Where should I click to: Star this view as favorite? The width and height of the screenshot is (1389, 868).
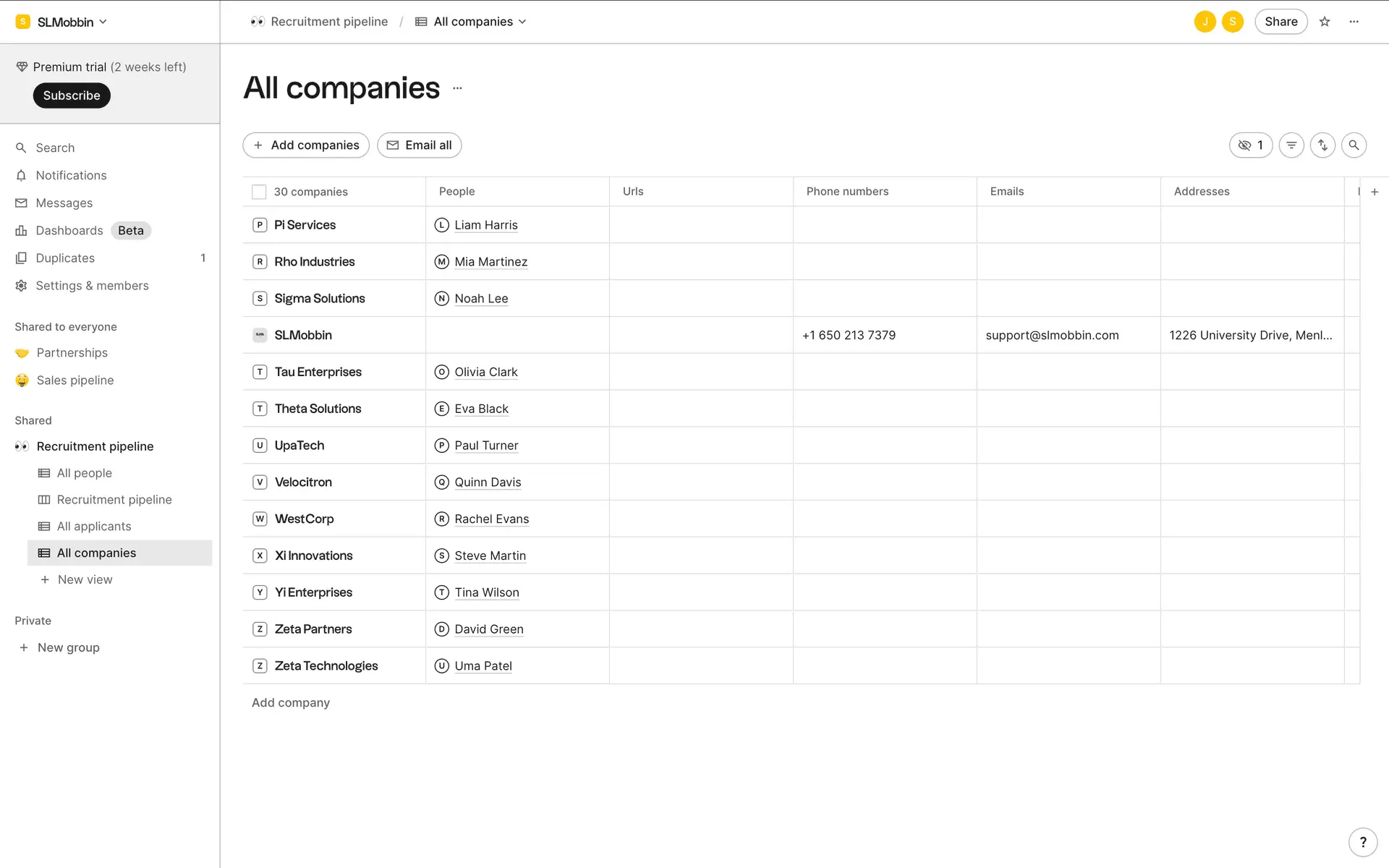pos(1325,22)
